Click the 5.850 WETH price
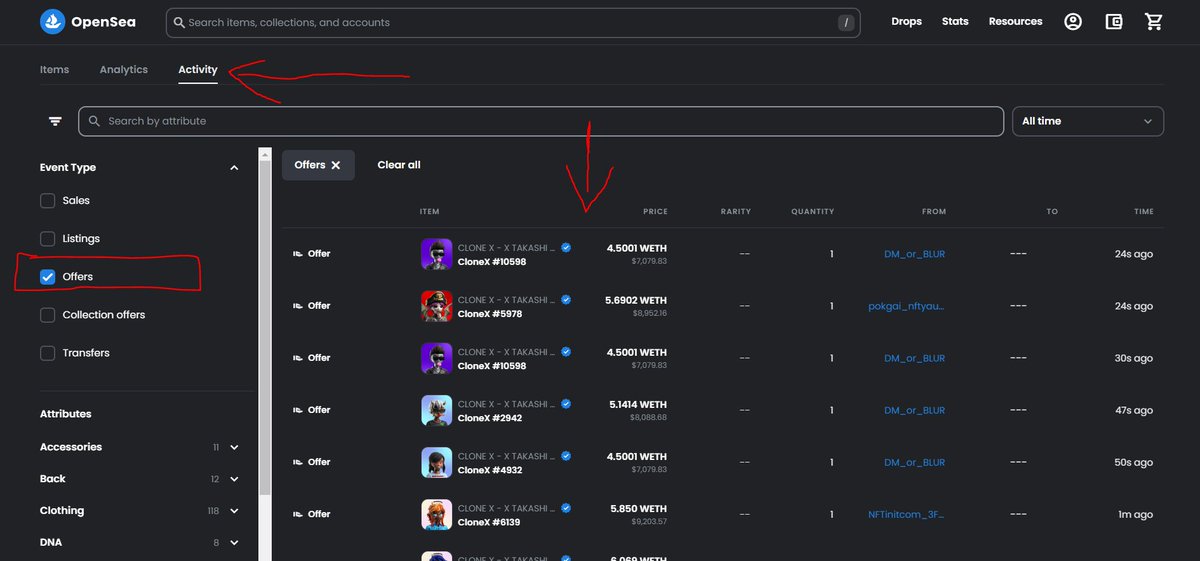The image size is (1200, 561). [639, 508]
